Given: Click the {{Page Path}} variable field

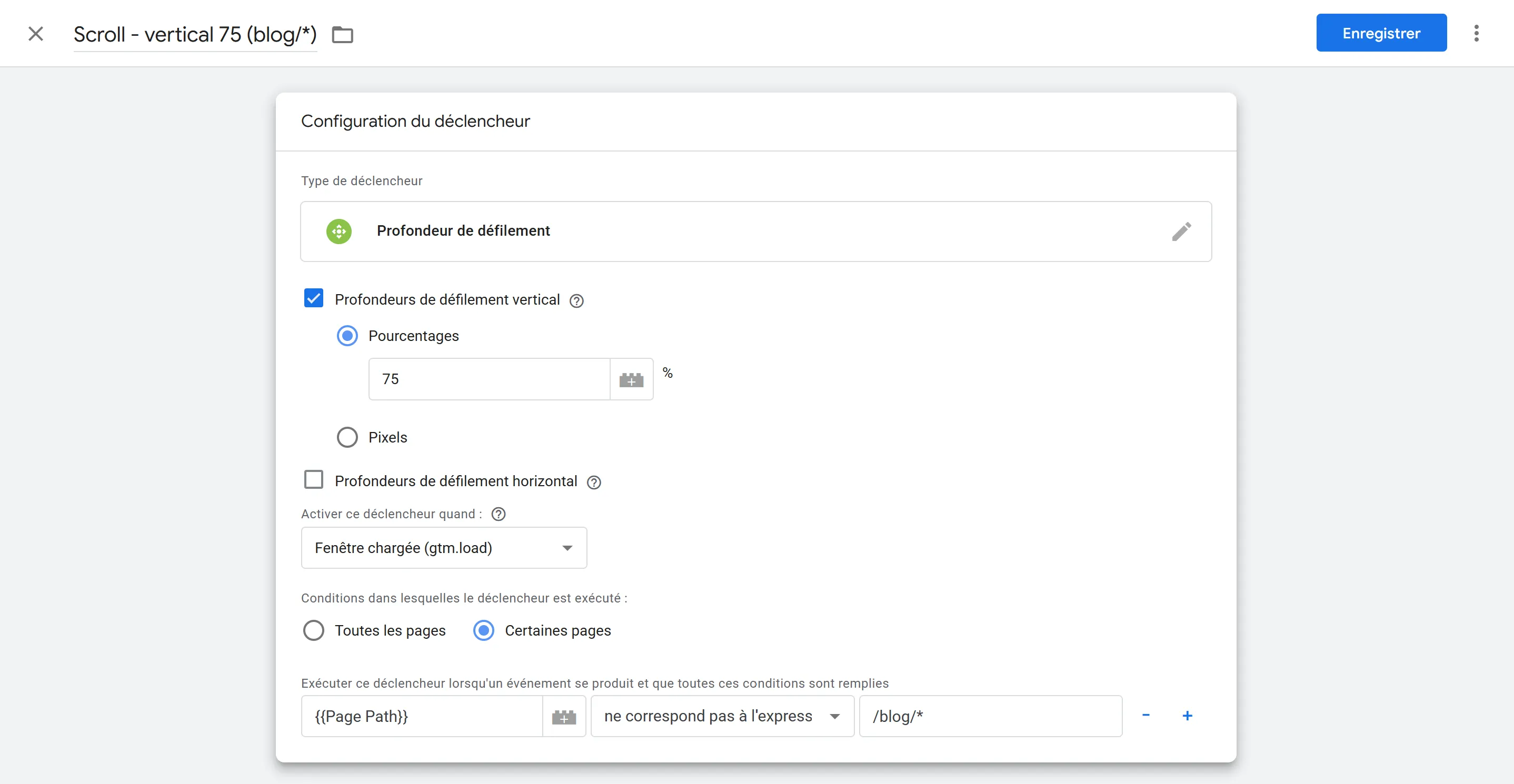Looking at the screenshot, I should click(x=422, y=717).
